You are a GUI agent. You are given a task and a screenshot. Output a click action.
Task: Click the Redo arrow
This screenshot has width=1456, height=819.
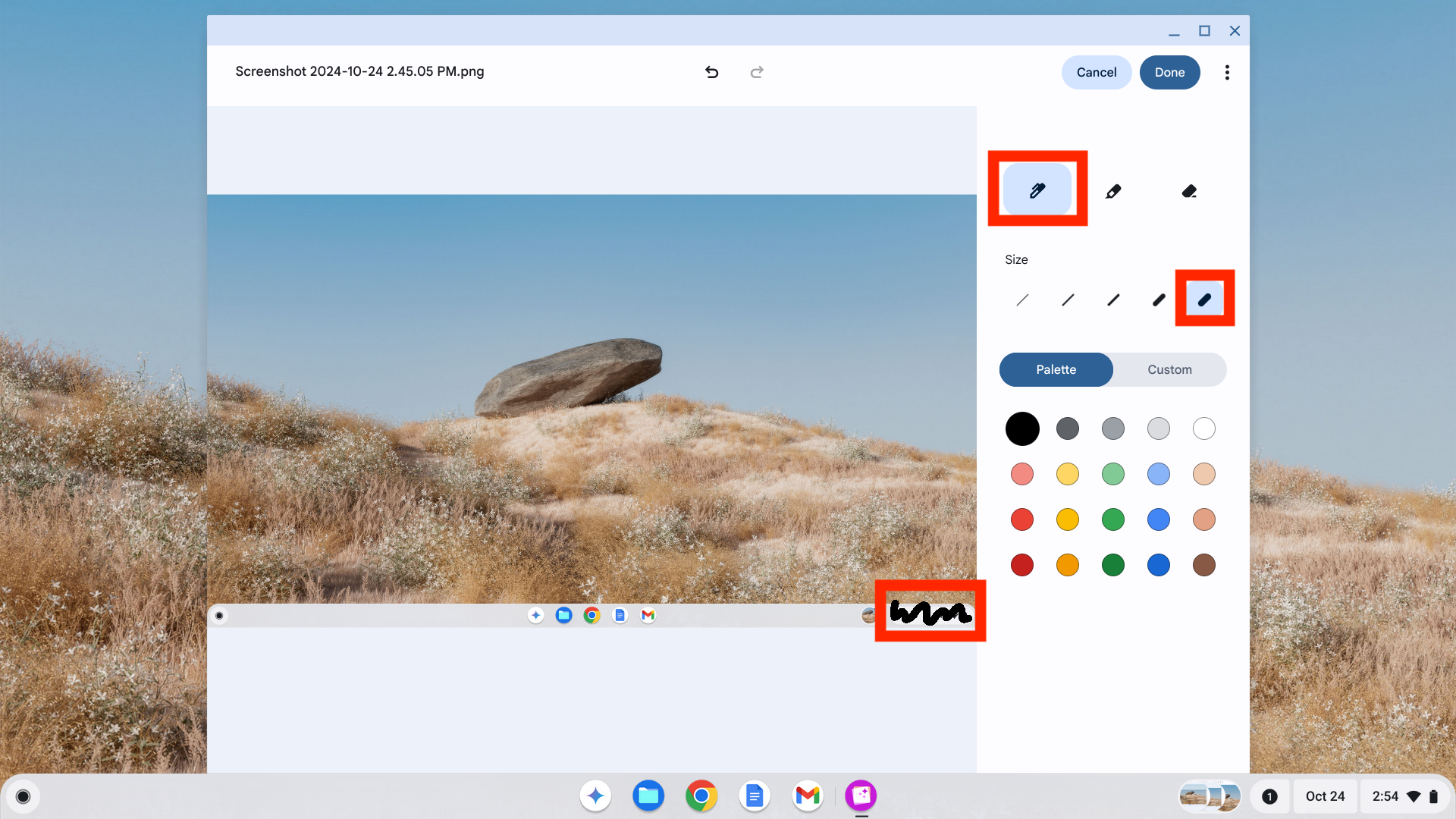[x=757, y=72]
